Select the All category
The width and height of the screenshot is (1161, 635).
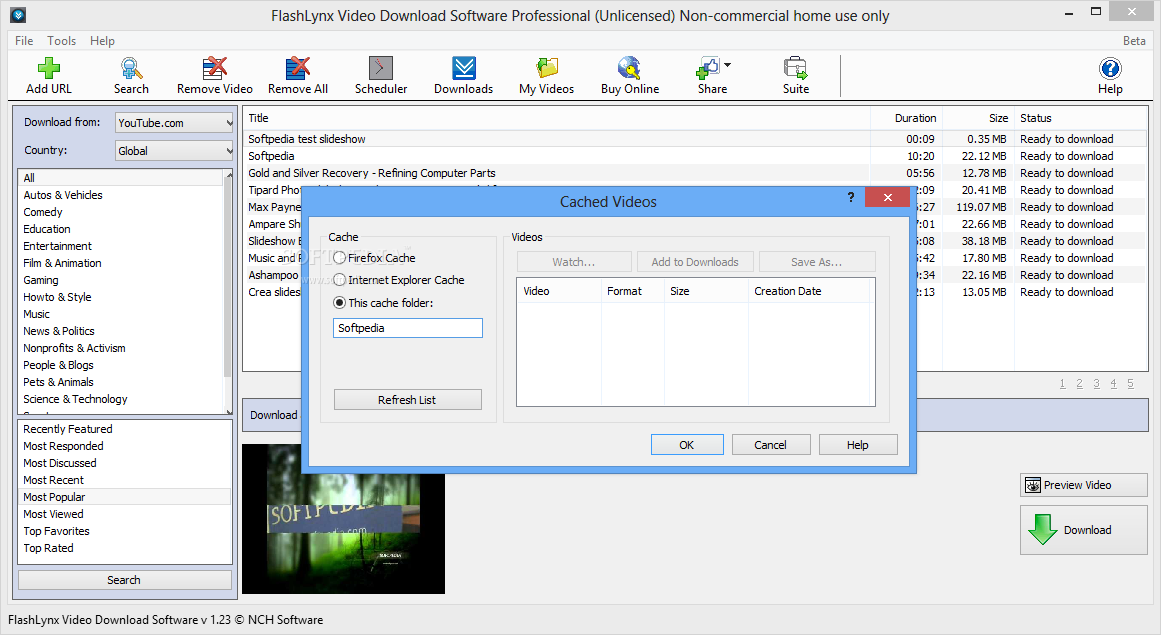point(121,178)
